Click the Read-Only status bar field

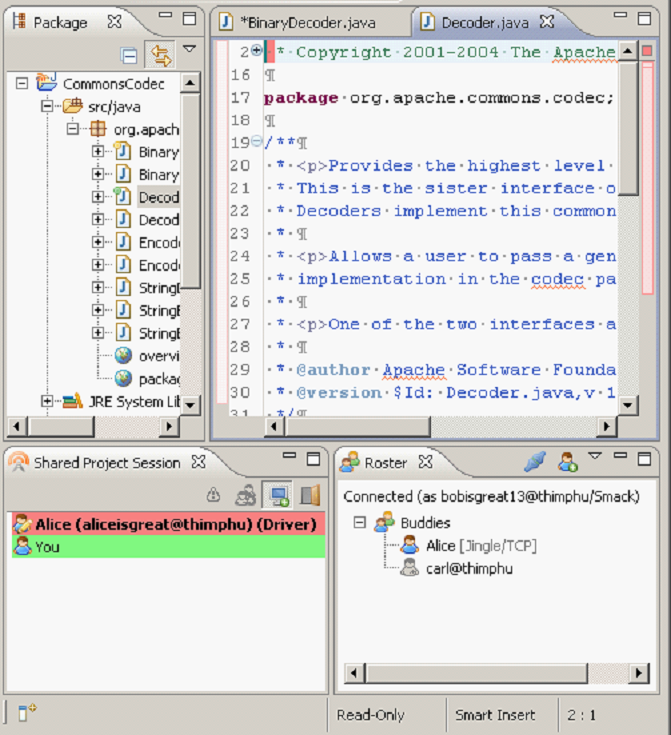click(x=370, y=715)
